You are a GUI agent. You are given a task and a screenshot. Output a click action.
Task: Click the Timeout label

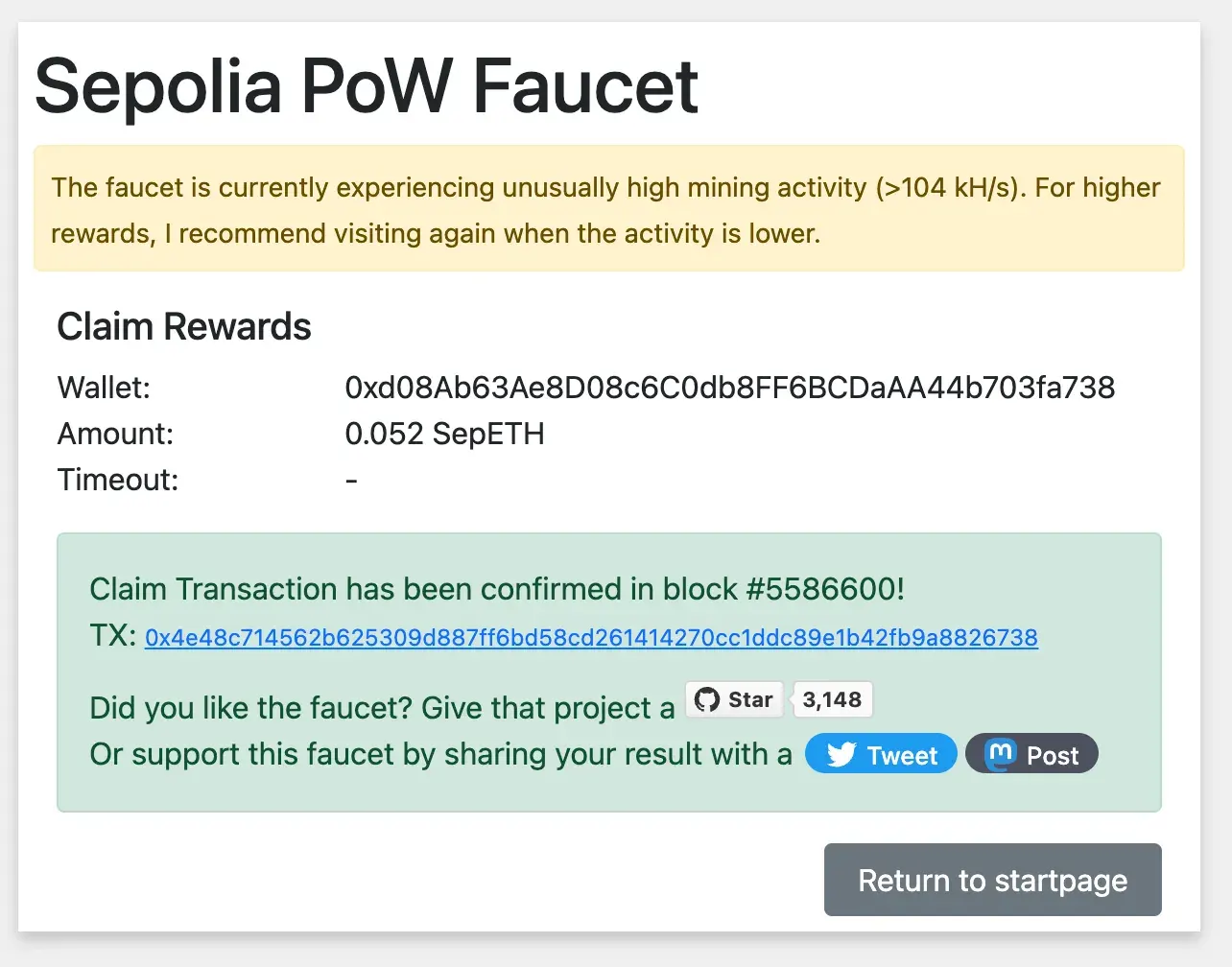tap(118, 480)
